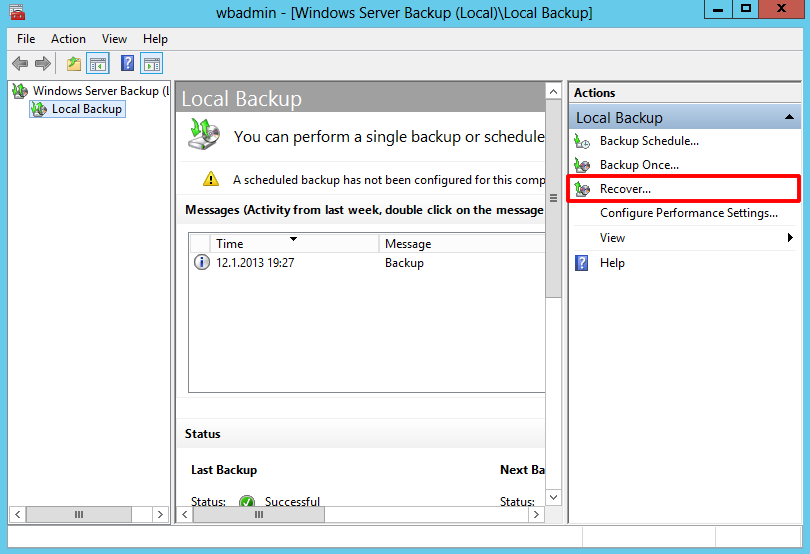Viewport: 810px width, 554px height.
Task: Click the Back arrow toolbar icon
Action: point(20,64)
